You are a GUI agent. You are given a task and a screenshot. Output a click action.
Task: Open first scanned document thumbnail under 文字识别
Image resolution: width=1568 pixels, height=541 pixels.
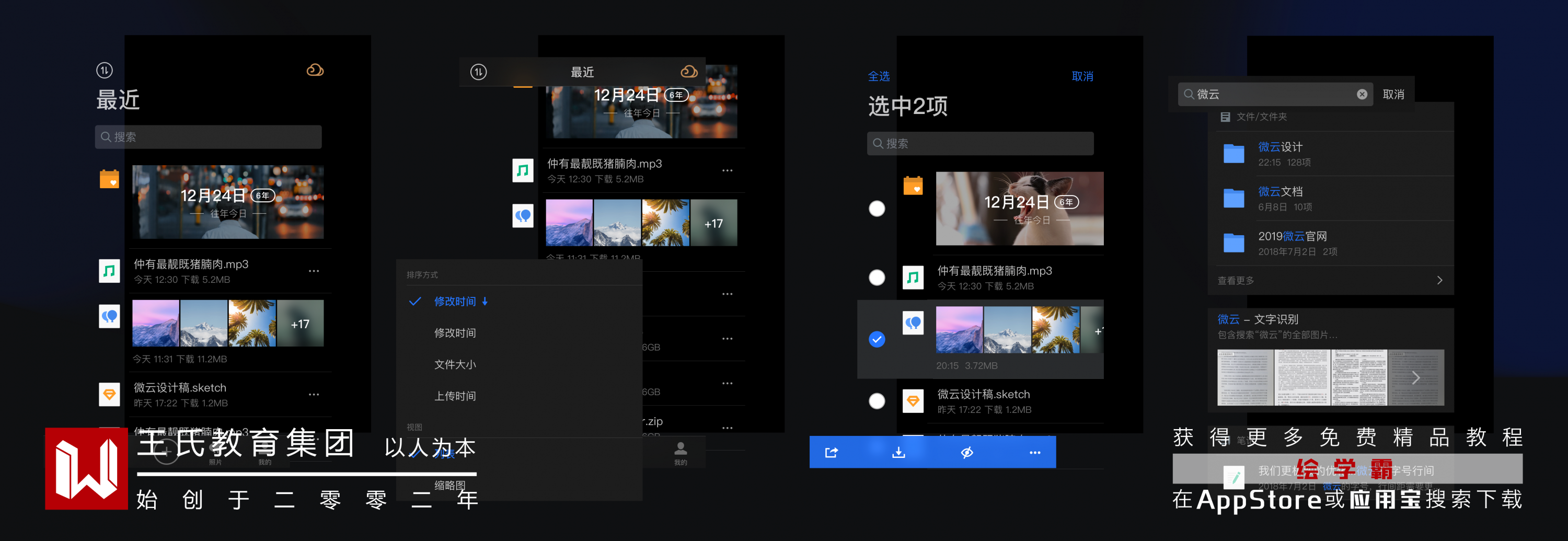point(1246,377)
